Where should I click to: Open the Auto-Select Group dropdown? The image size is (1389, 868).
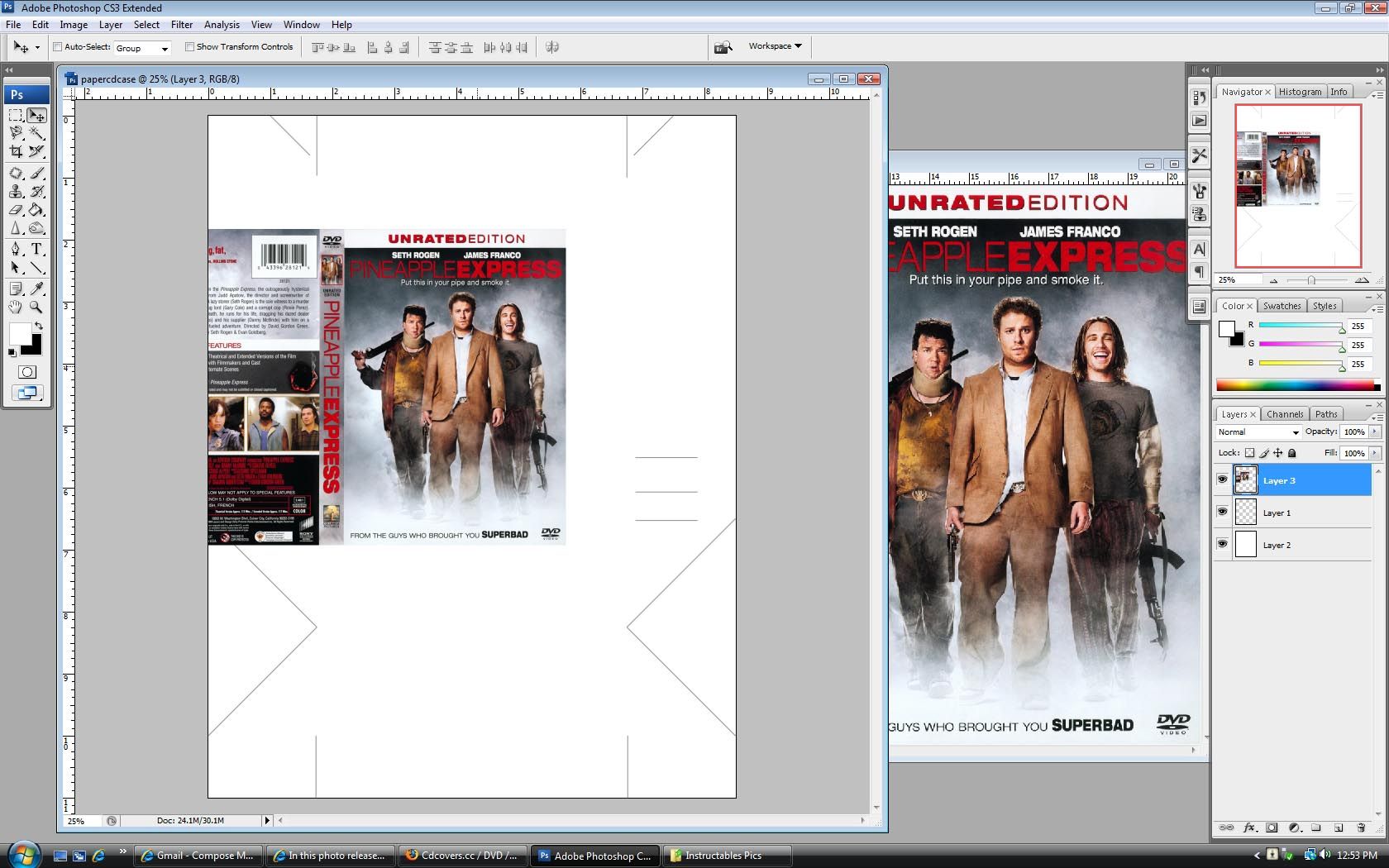click(142, 48)
